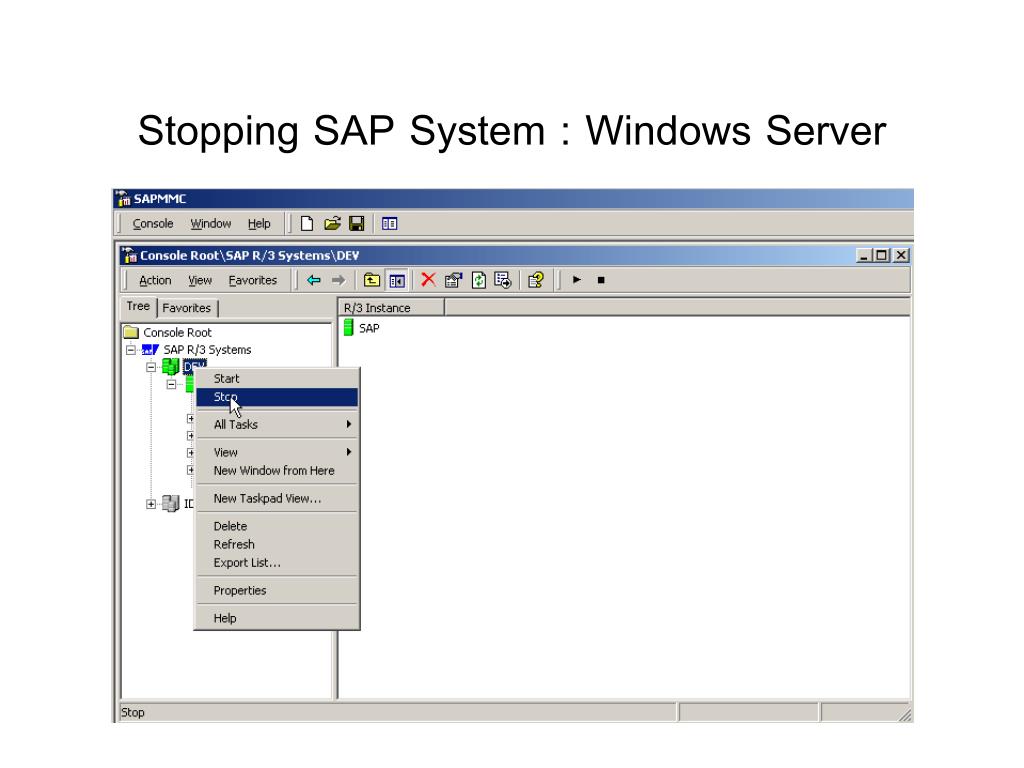This screenshot has width=1024, height=768.
Task: Select the SAP entry text in the list
Action: click(369, 328)
